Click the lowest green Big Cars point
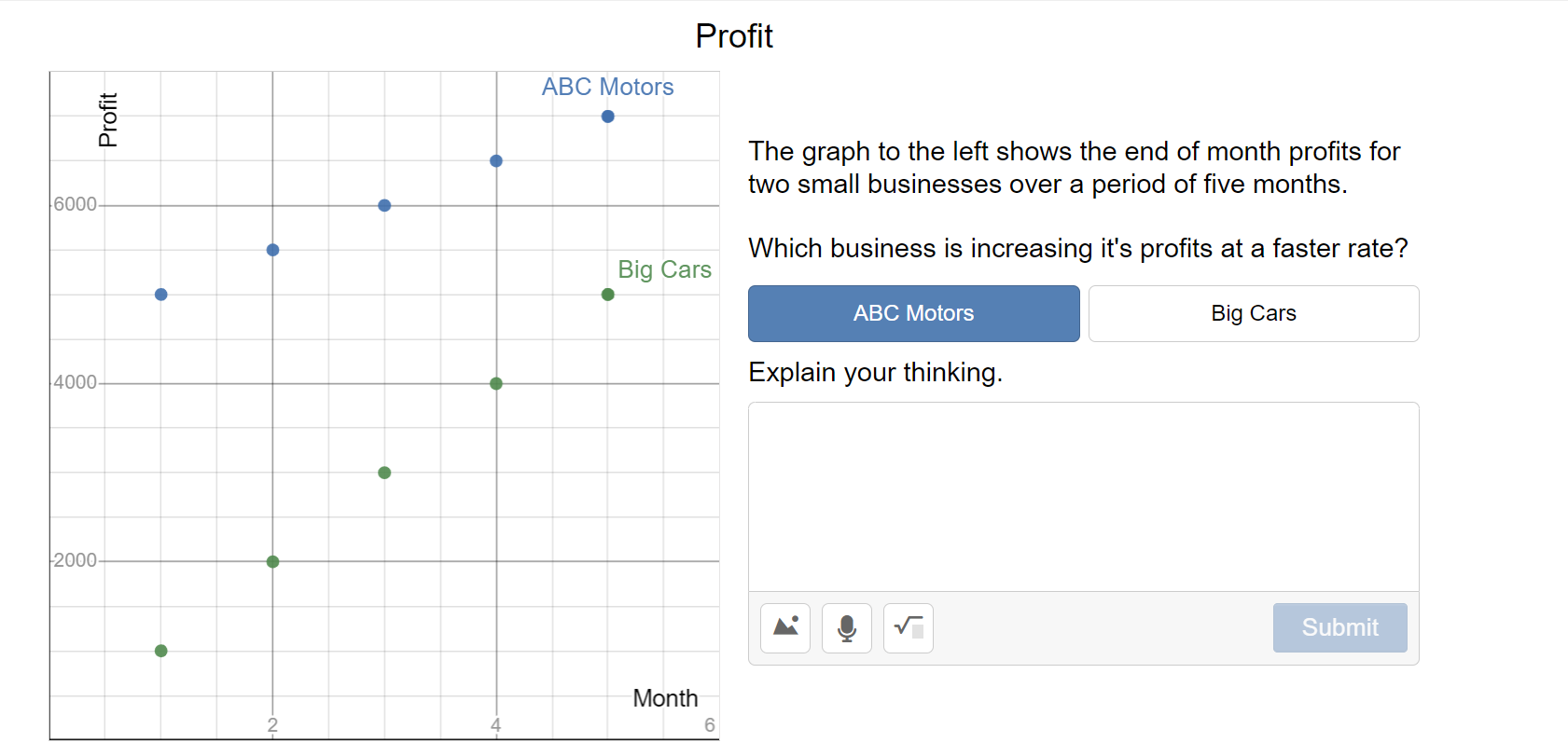Viewport: 1568px width, 756px height. pyautogui.click(x=161, y=651)
